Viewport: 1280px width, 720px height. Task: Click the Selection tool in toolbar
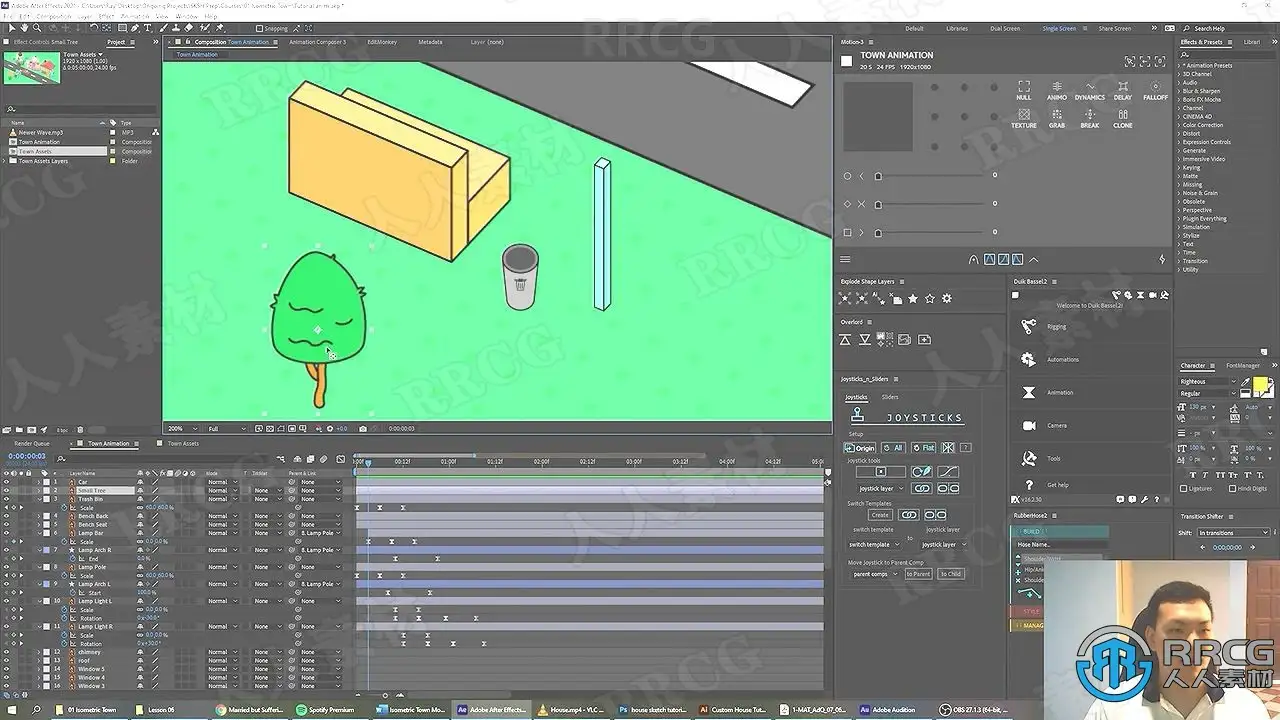(x=11, y=28)
